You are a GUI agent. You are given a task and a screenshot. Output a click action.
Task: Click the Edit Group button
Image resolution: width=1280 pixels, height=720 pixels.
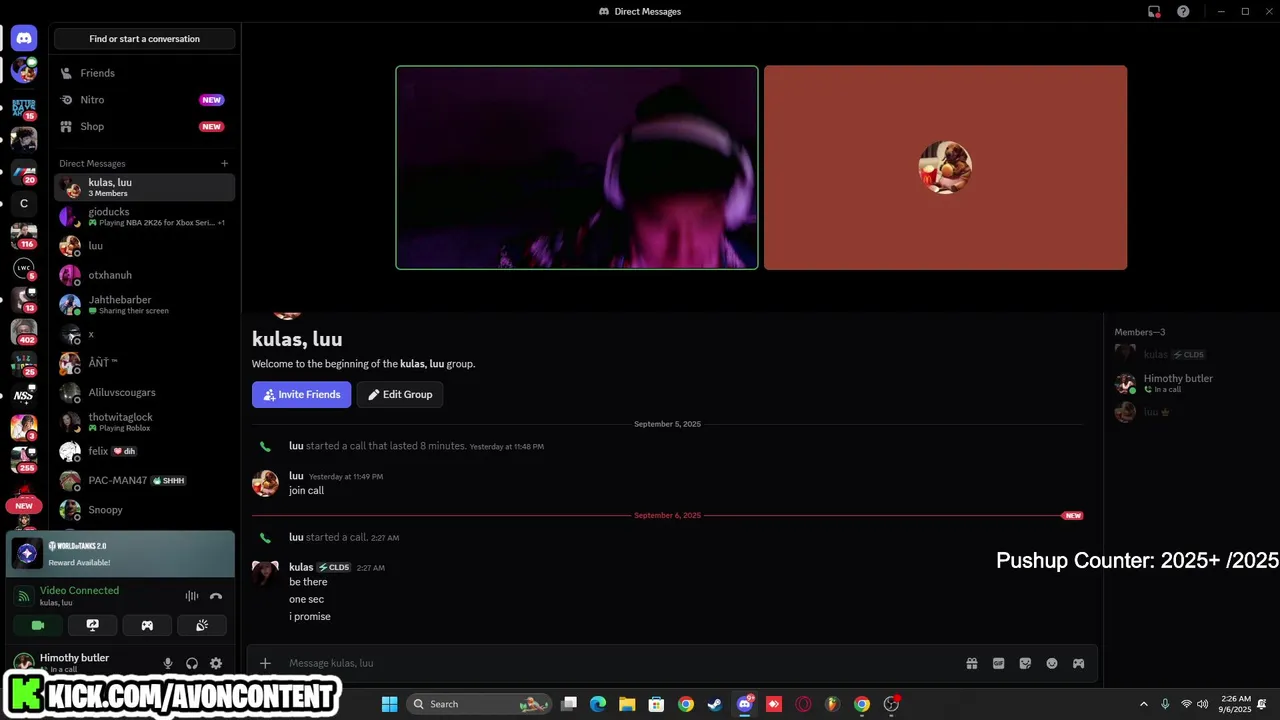(400, 394)
